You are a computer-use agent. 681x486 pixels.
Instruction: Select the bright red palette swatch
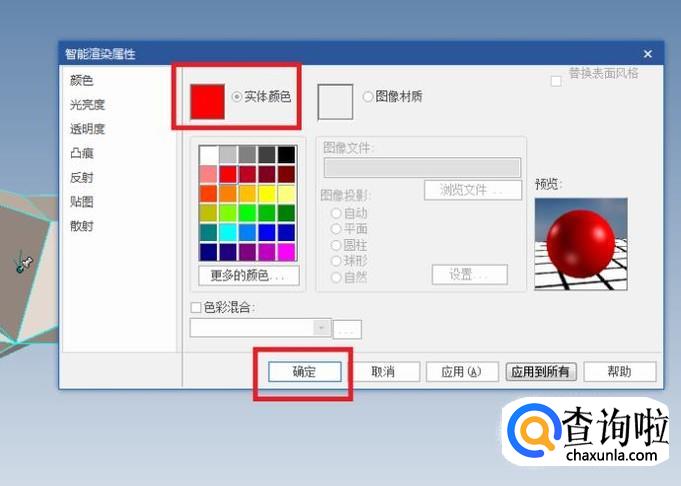coord(228,175)
